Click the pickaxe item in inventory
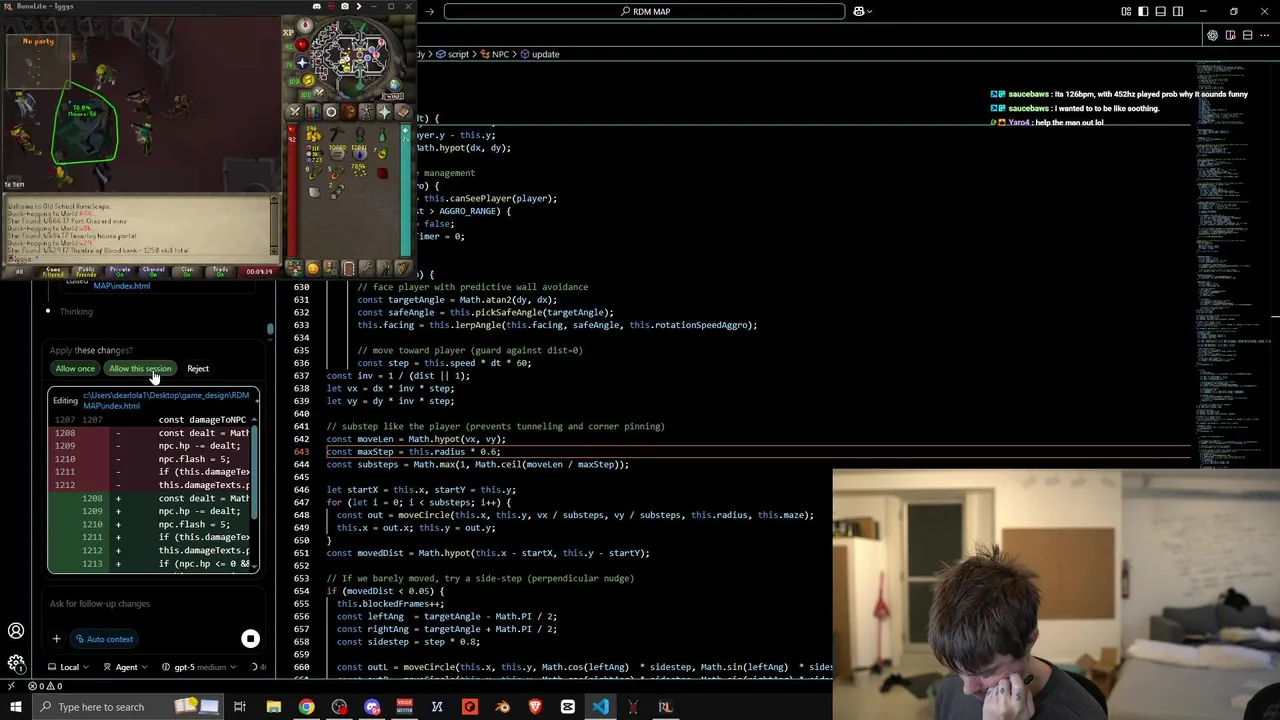Screen dimensions: 1280x720 [337, 135]
